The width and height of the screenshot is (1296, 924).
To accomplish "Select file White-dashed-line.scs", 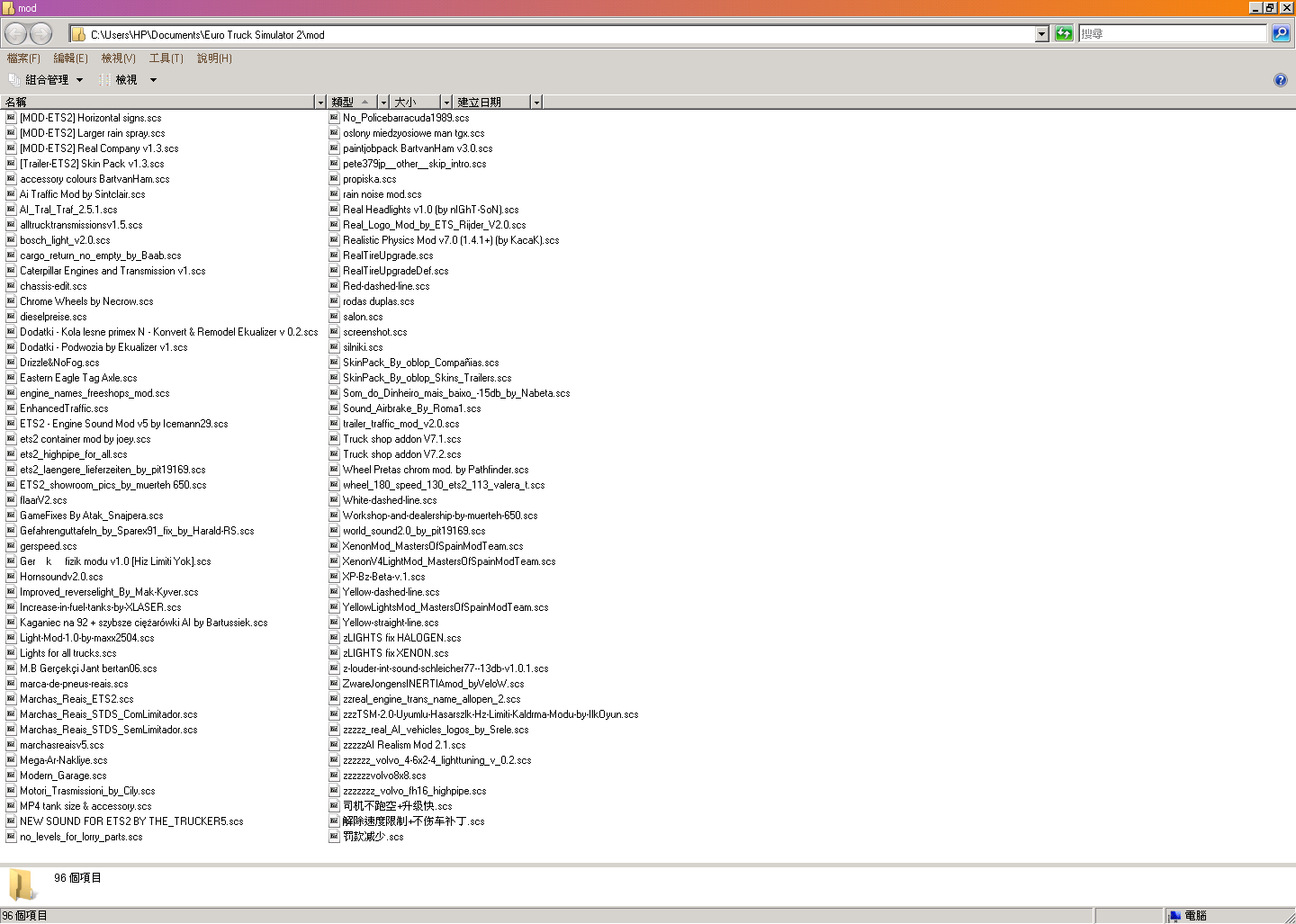I will [390, 500].
